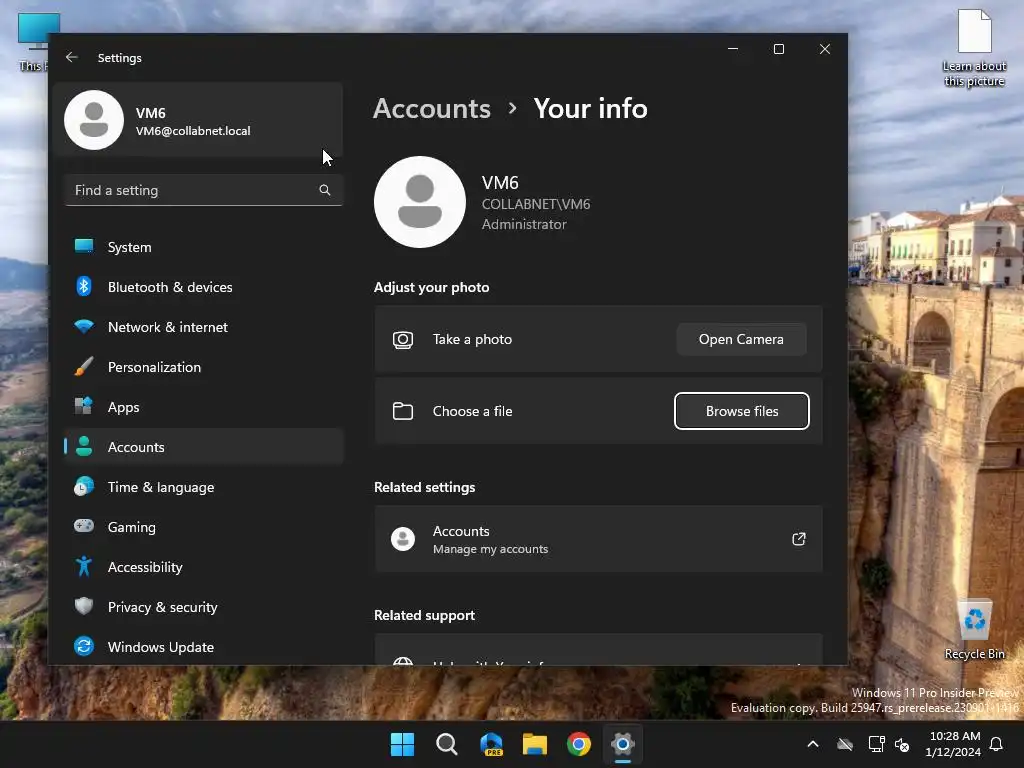Screen dimensions: 1024x768
Task: Select This PC desktop icon
Action: tap(33, 42)
